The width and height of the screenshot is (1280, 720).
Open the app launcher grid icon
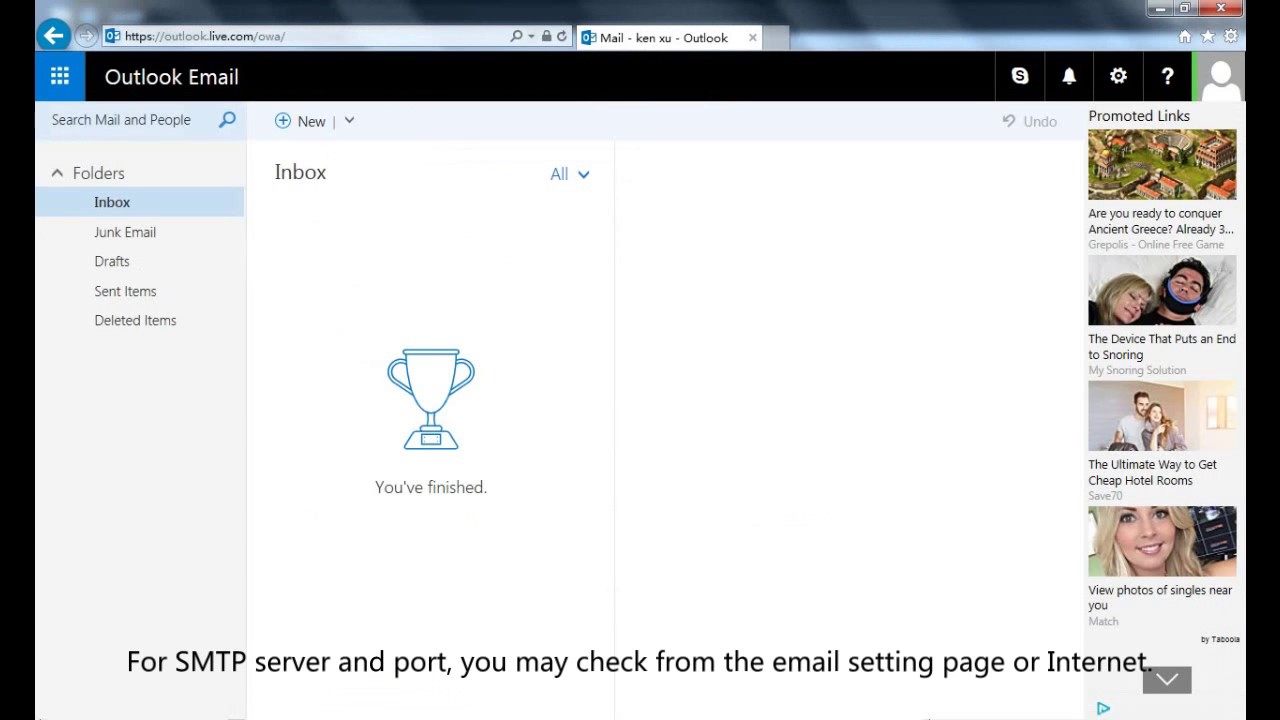[x=60, y=76]
